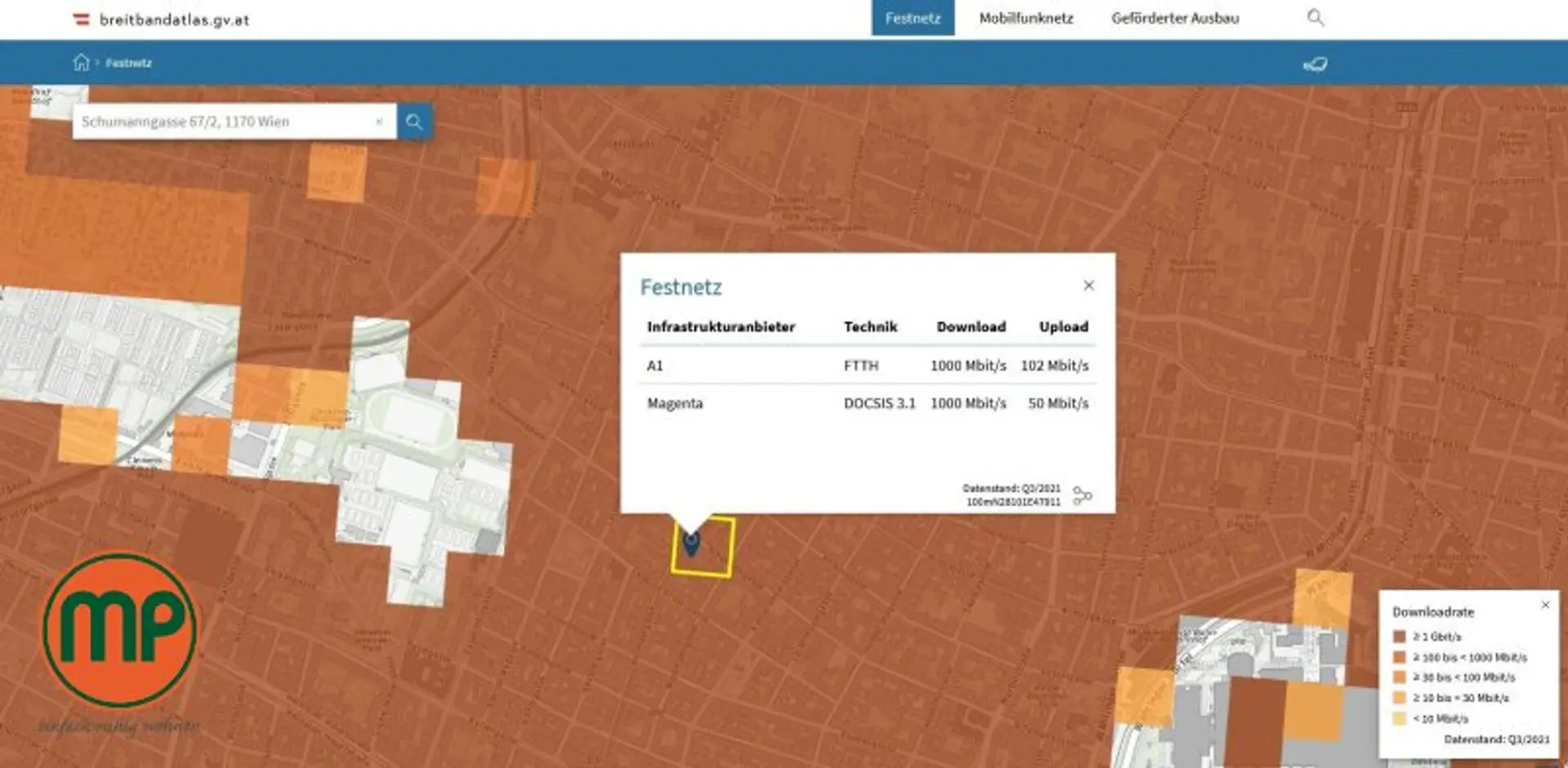Open breitbandatlas.gv.at site logo link
This screenshot has width=1568, height=768.
(161, 20)
